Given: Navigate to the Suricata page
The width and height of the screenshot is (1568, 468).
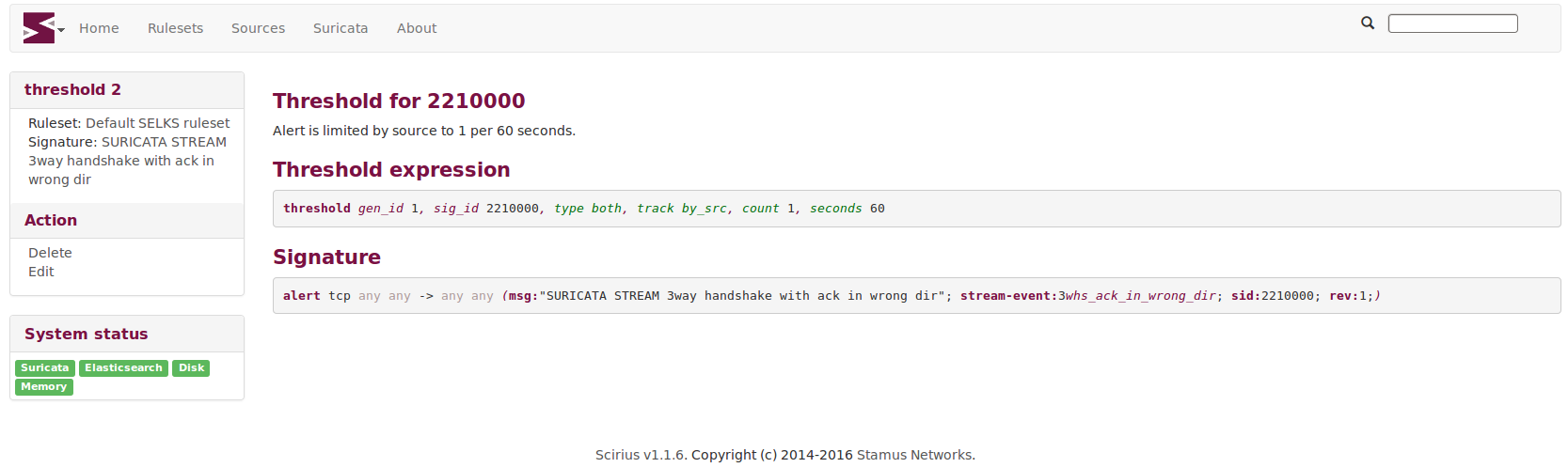Looking at the screenshot, I should [341, 28].
